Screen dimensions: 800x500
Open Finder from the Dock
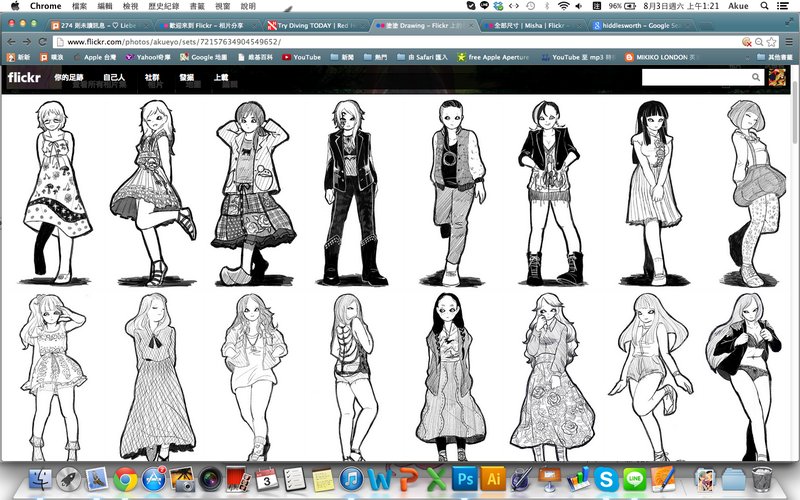[x=40, y=479]
